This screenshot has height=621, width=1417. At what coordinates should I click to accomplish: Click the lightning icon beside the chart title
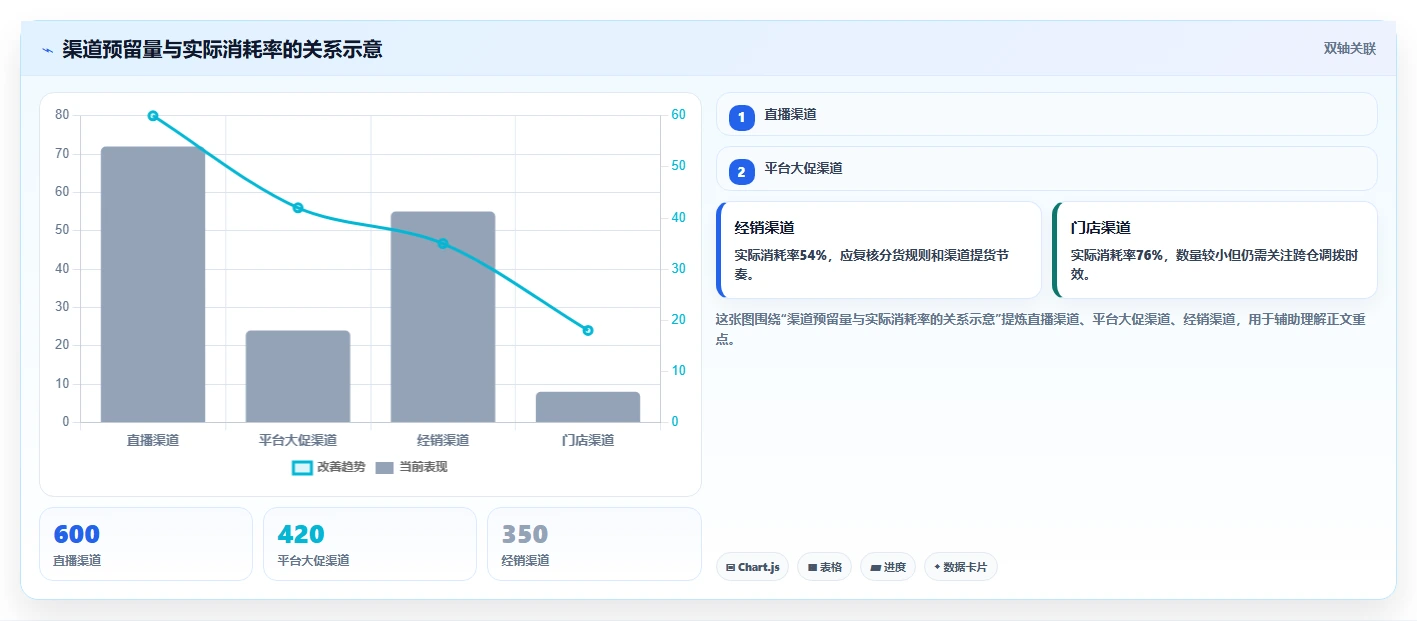tap(47, 50)
